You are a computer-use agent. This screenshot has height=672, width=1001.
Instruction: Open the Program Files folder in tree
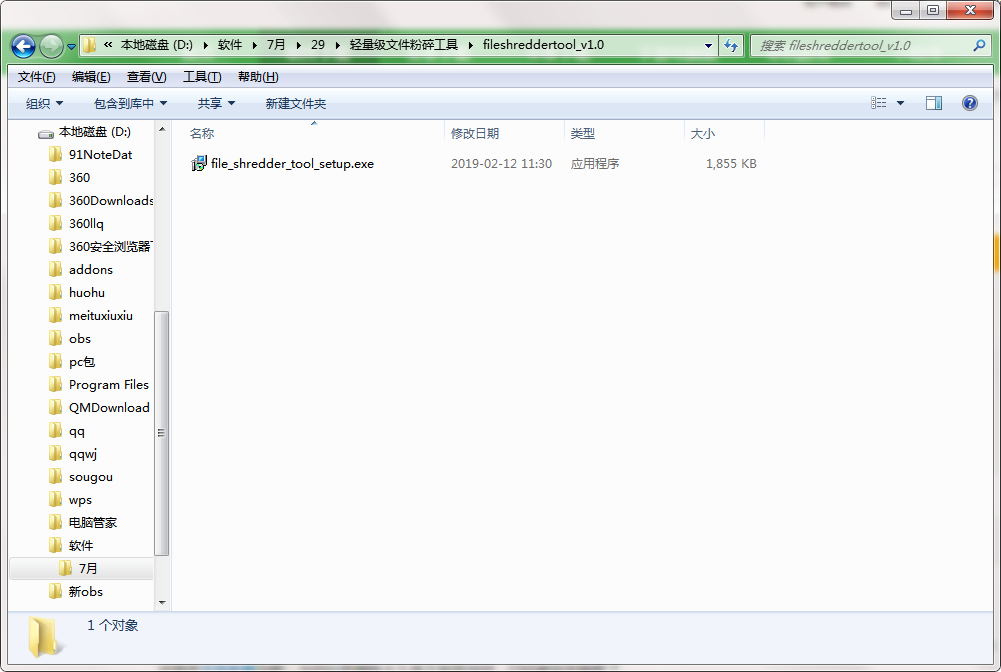(109, 385)
